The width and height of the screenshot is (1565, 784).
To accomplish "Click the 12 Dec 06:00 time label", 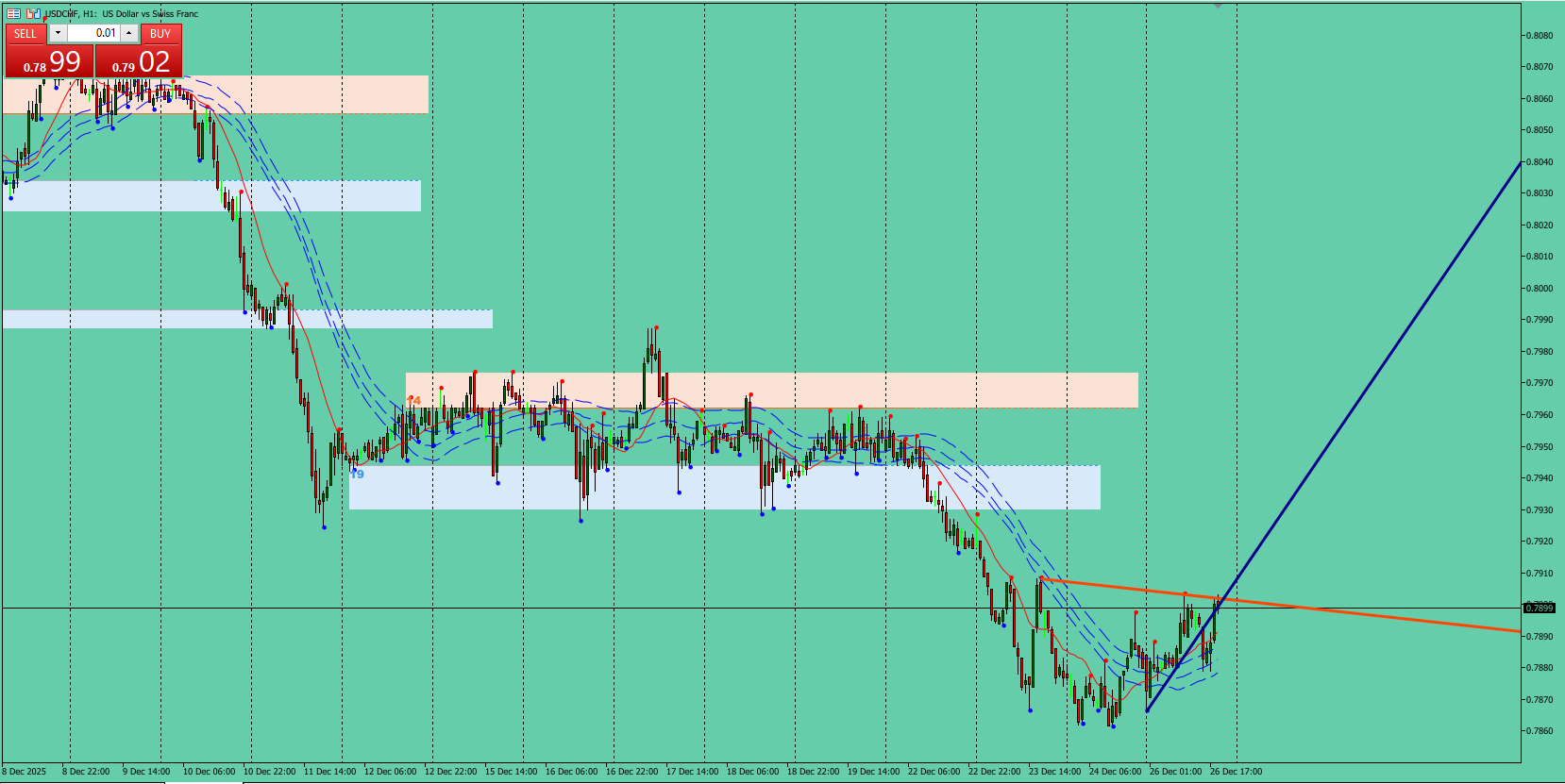I will click(391, 772).
